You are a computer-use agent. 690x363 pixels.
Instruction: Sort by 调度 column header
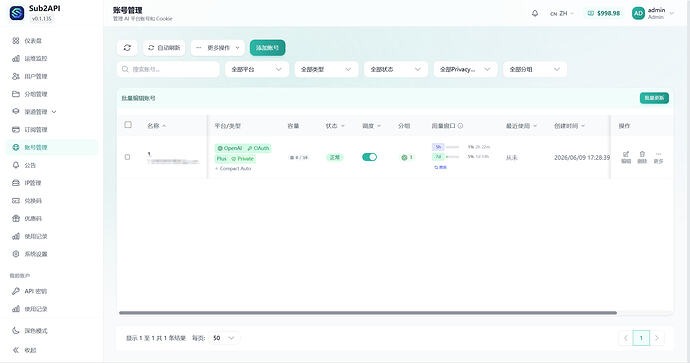pos(371,126)
